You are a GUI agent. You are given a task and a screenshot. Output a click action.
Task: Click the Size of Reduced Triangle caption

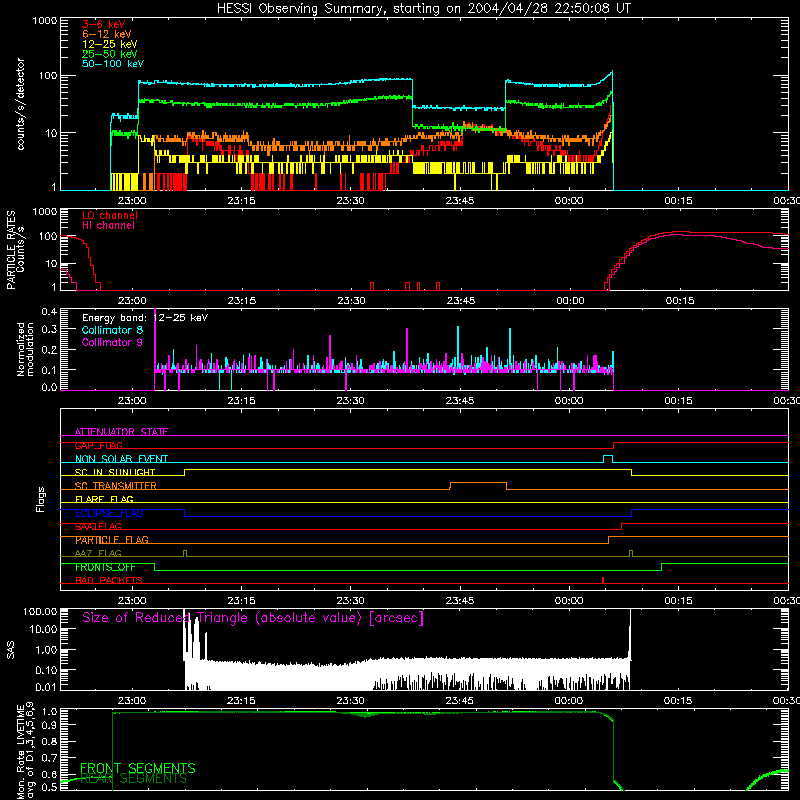[x=253, y=618]
